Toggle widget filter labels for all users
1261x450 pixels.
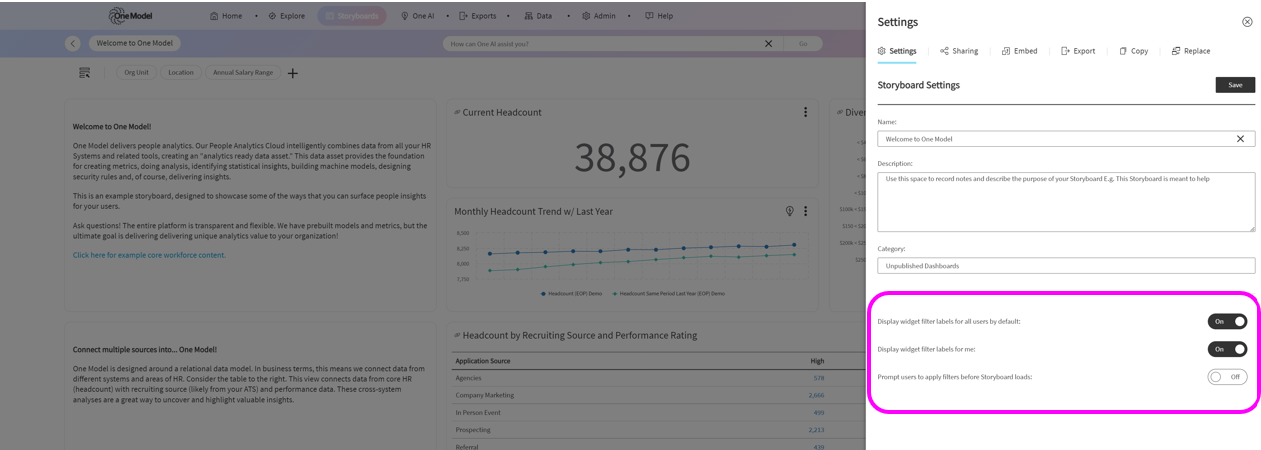click(1227, 321)
